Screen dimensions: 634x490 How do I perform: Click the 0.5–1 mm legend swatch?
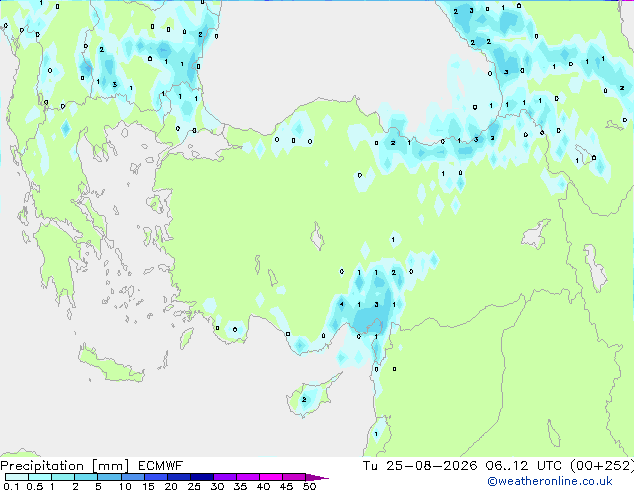pos(40,477)
